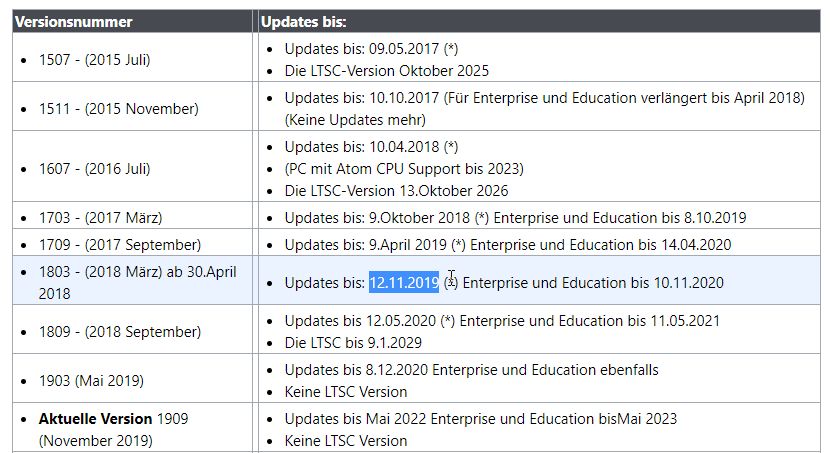Viewport: 830px width, 453px height.
Task: Click the 1803 - (2018 März) row label
Action: coord(138,283)
